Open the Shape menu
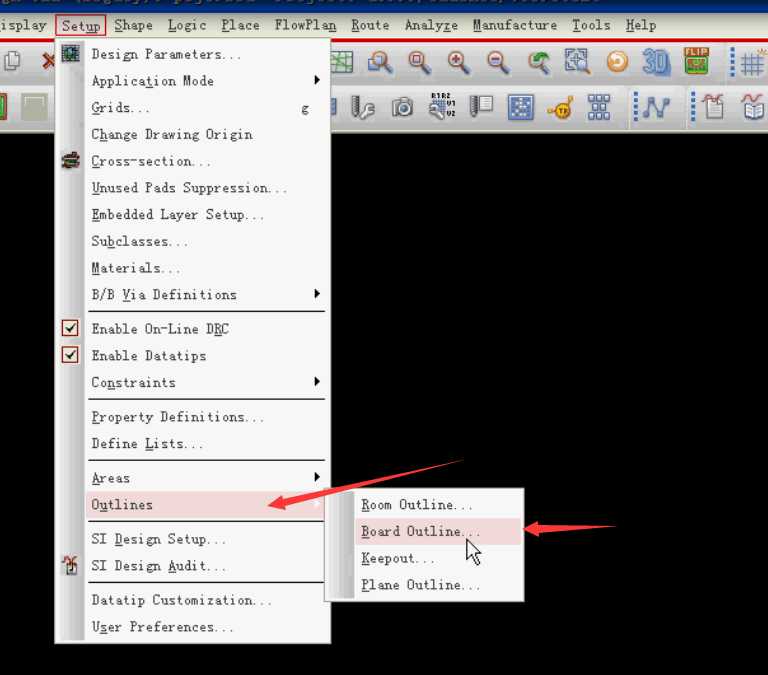768x675 pixels. 133,25
